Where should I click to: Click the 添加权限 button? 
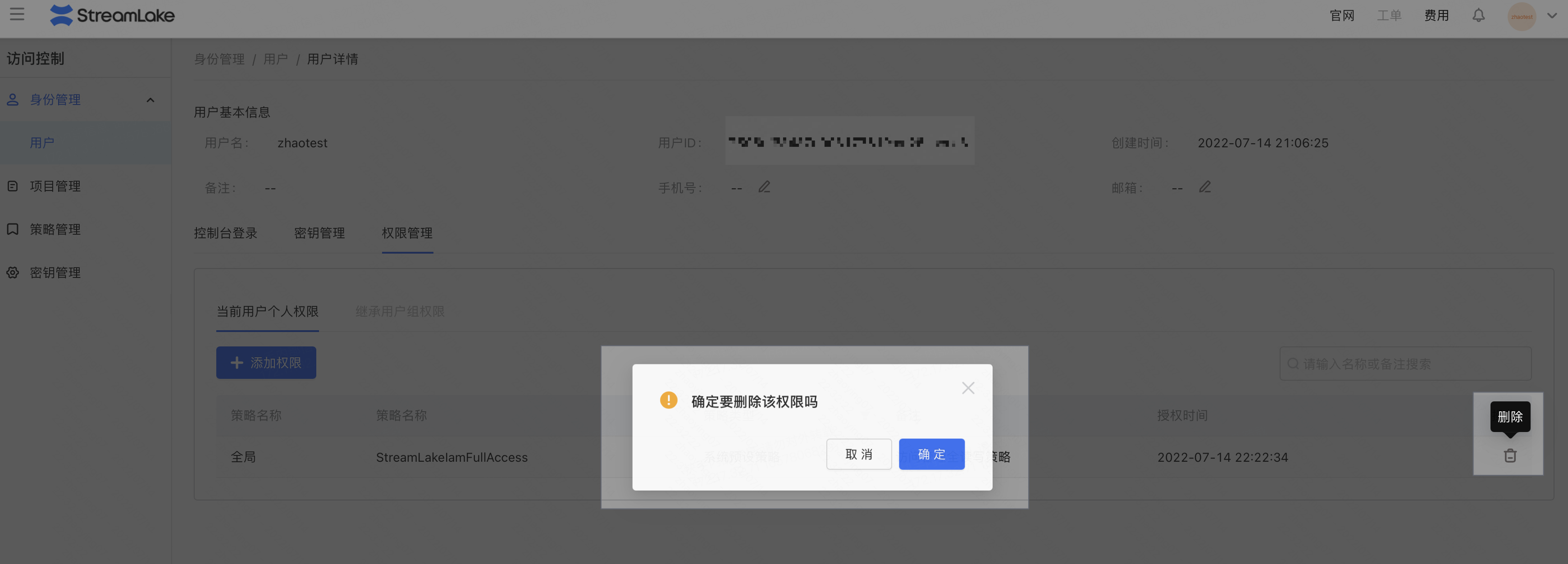[x=266, y=363]
